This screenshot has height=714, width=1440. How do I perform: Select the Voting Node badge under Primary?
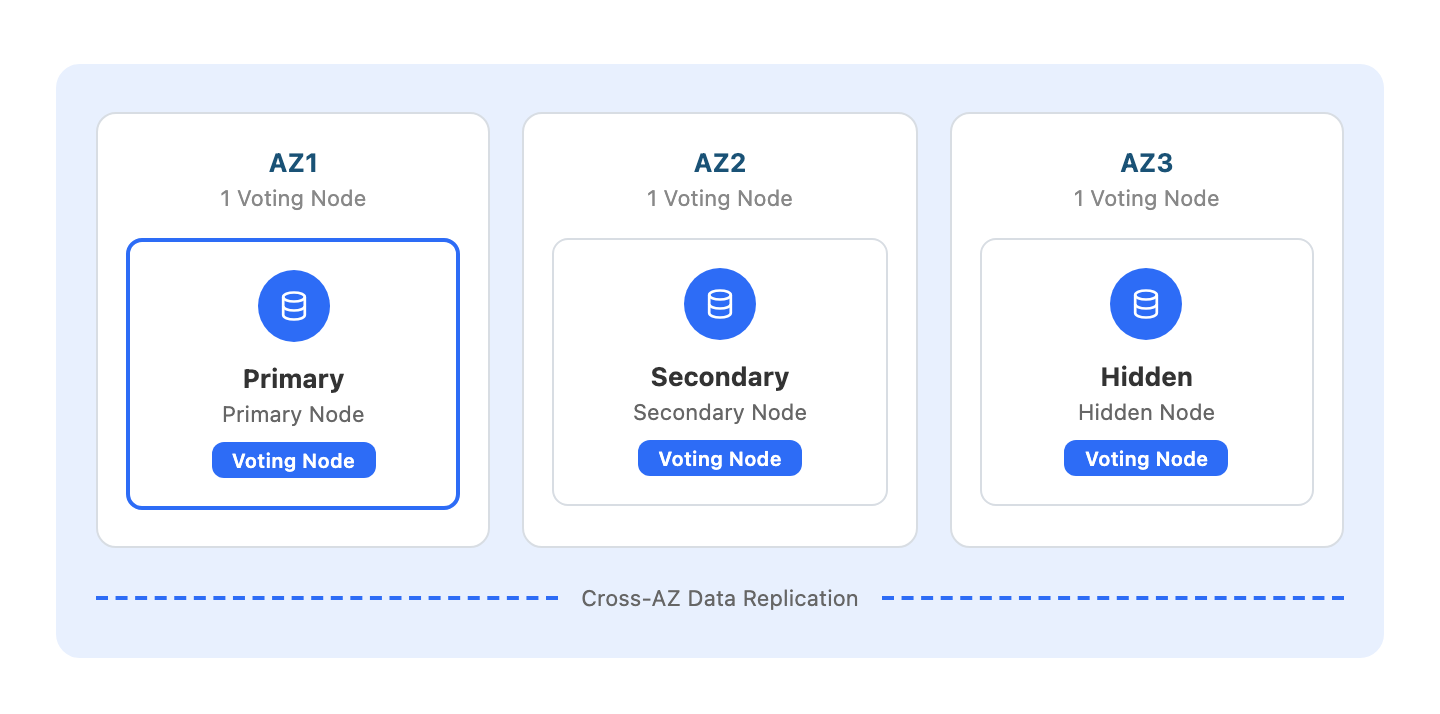(x=293, y=461)
